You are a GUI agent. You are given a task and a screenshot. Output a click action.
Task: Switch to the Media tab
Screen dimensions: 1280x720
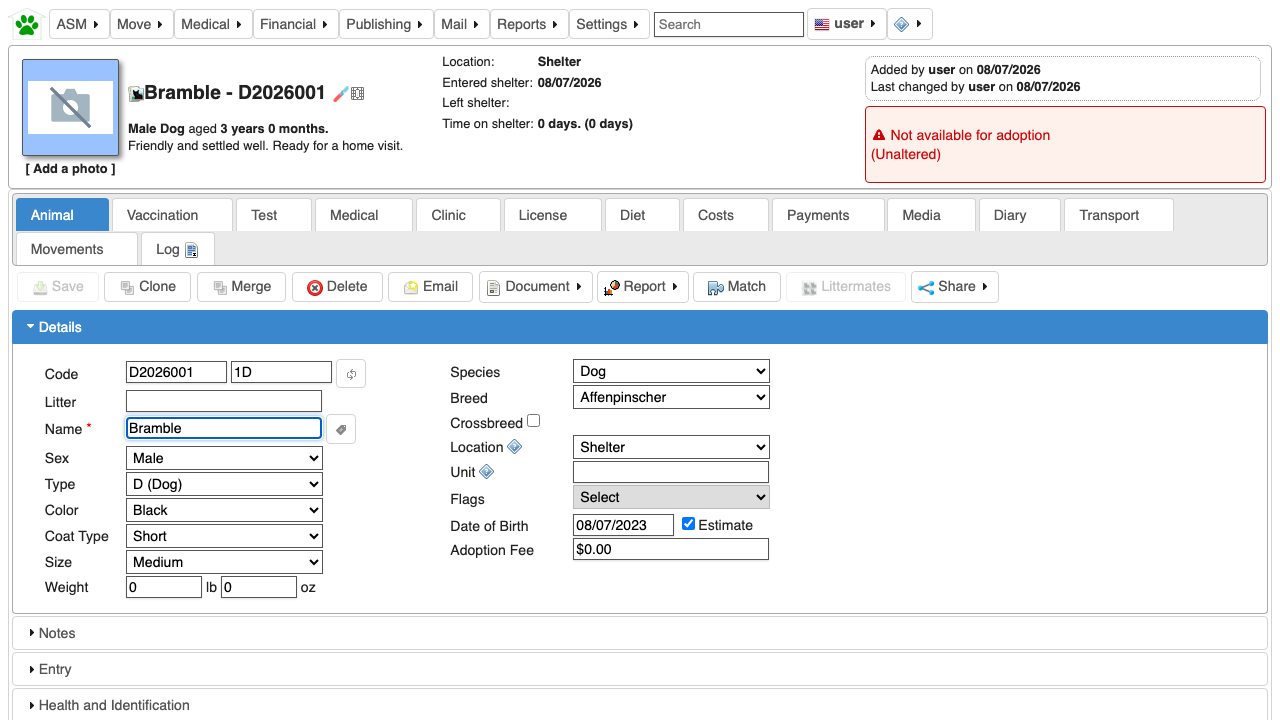[x=931, y=215]
